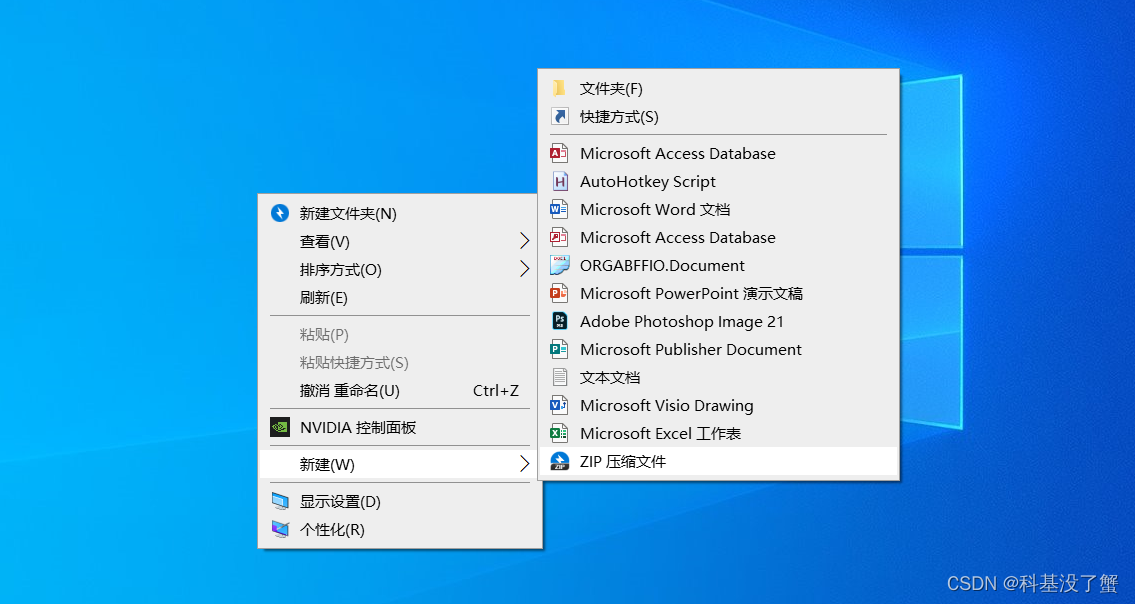Expand the 新建(W) submenu chevron
Image resolution: width=1135 pixels, height=604 pixels.
pos(525,464)
